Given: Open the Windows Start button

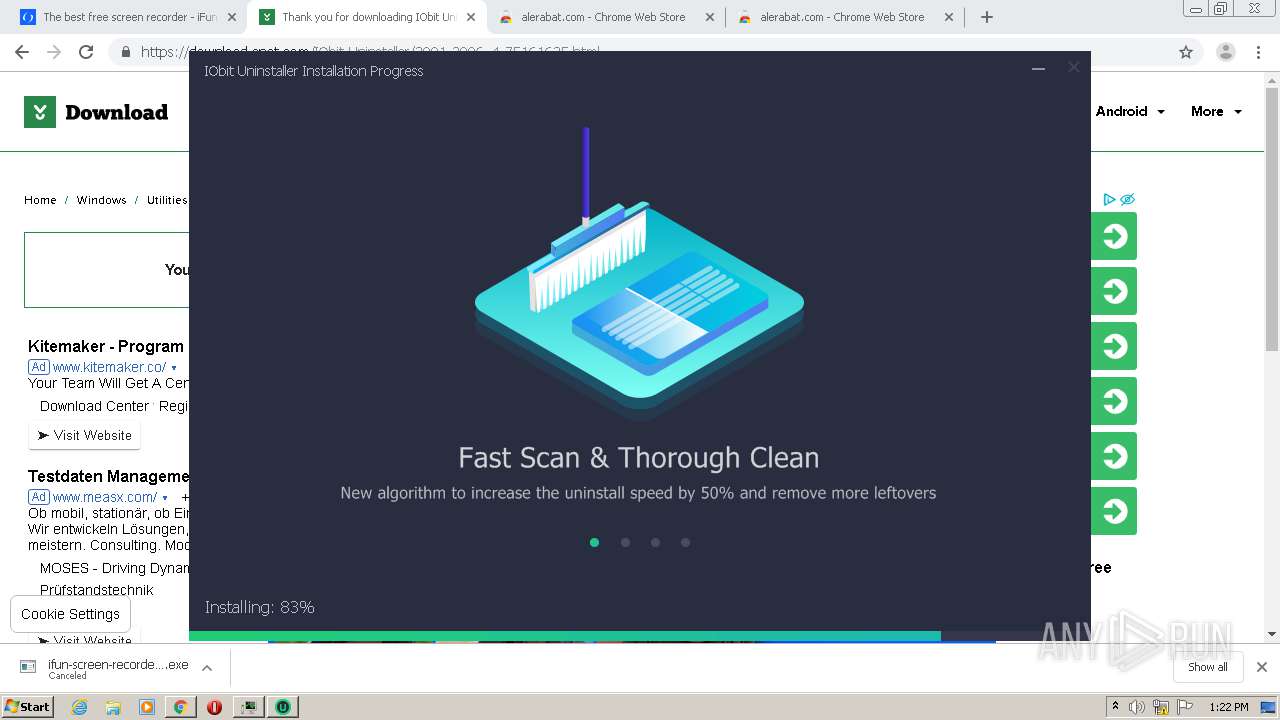Looking at the screenshot, I should [x=28, y=707].
